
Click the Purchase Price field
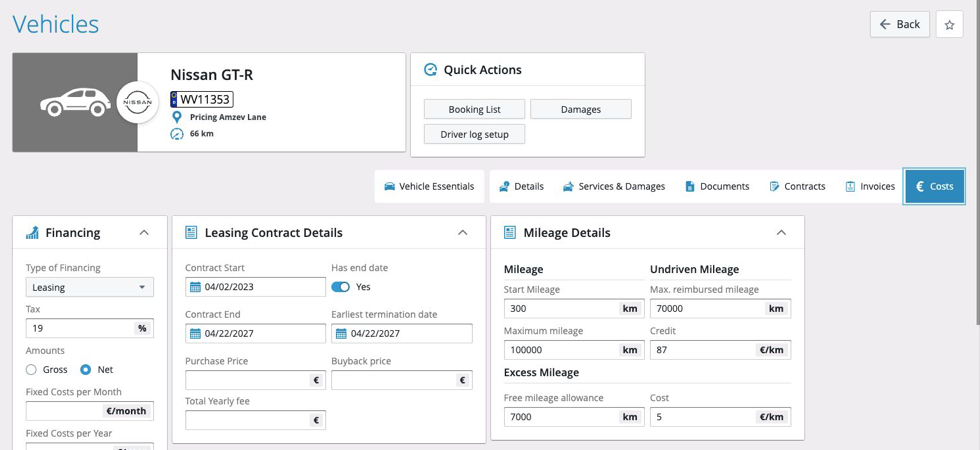(256, 380)
